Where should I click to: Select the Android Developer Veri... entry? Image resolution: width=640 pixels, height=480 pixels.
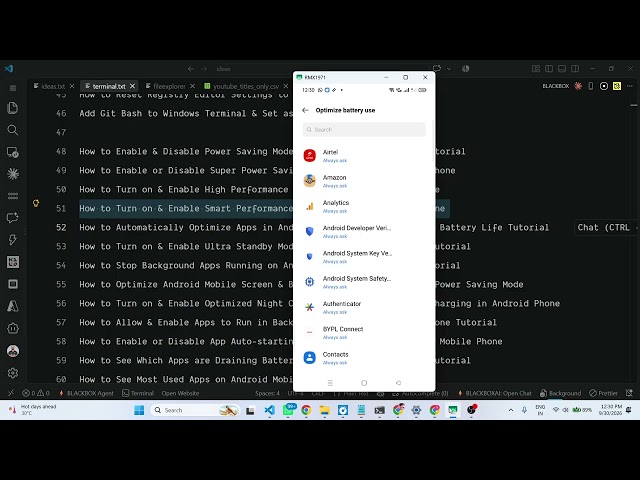tap(364, 231)
